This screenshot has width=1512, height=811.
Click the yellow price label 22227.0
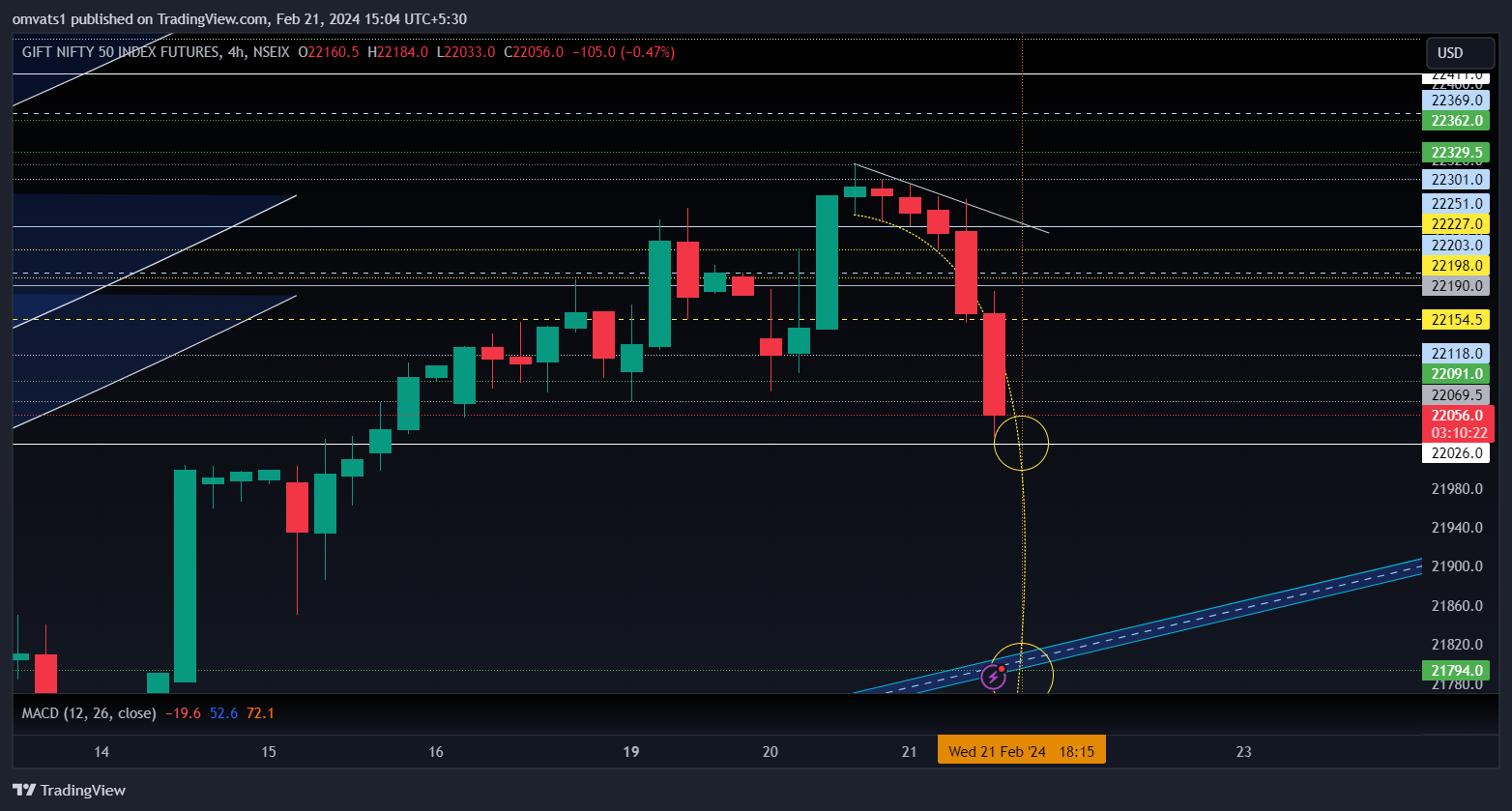coord(1457,224)
